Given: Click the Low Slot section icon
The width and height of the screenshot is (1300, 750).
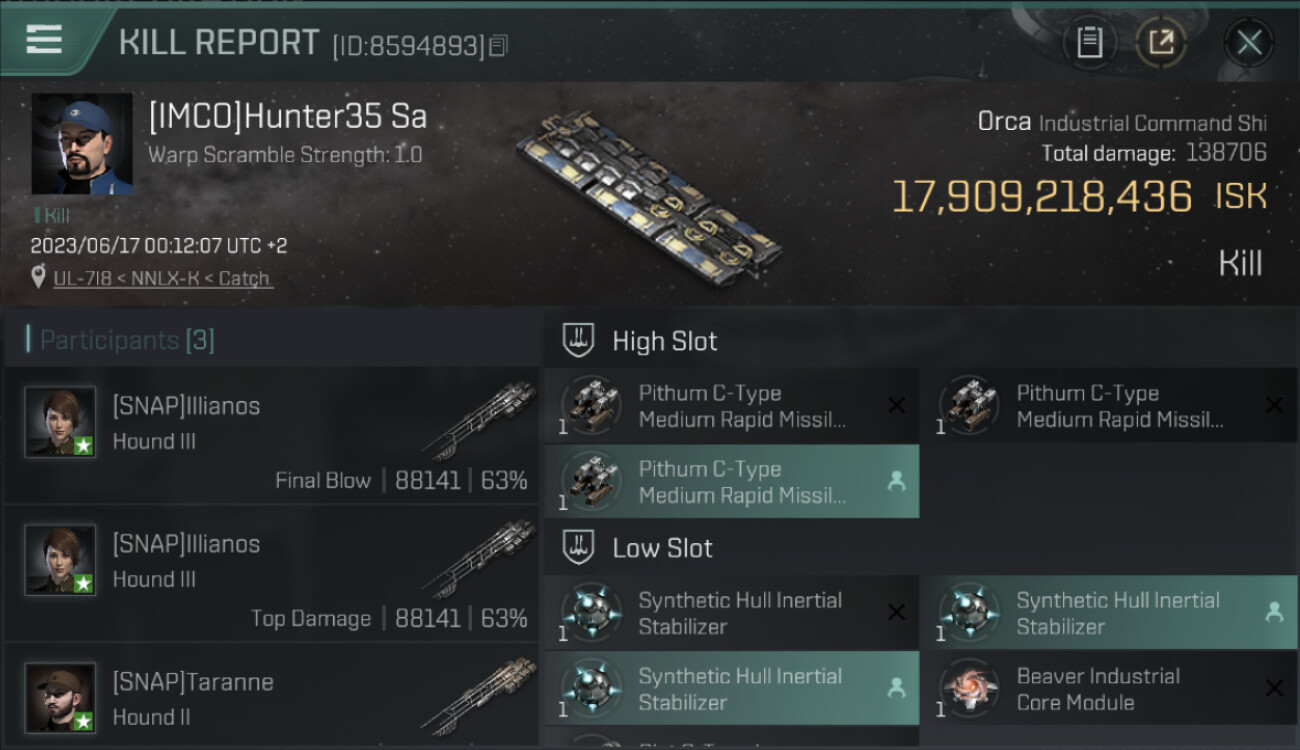Looking at the screenshot, I should tap(579, 548).
